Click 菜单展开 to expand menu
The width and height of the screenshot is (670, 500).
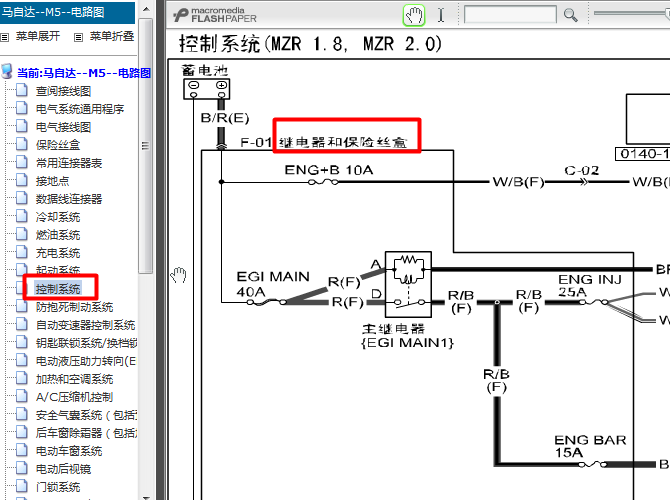38,36
